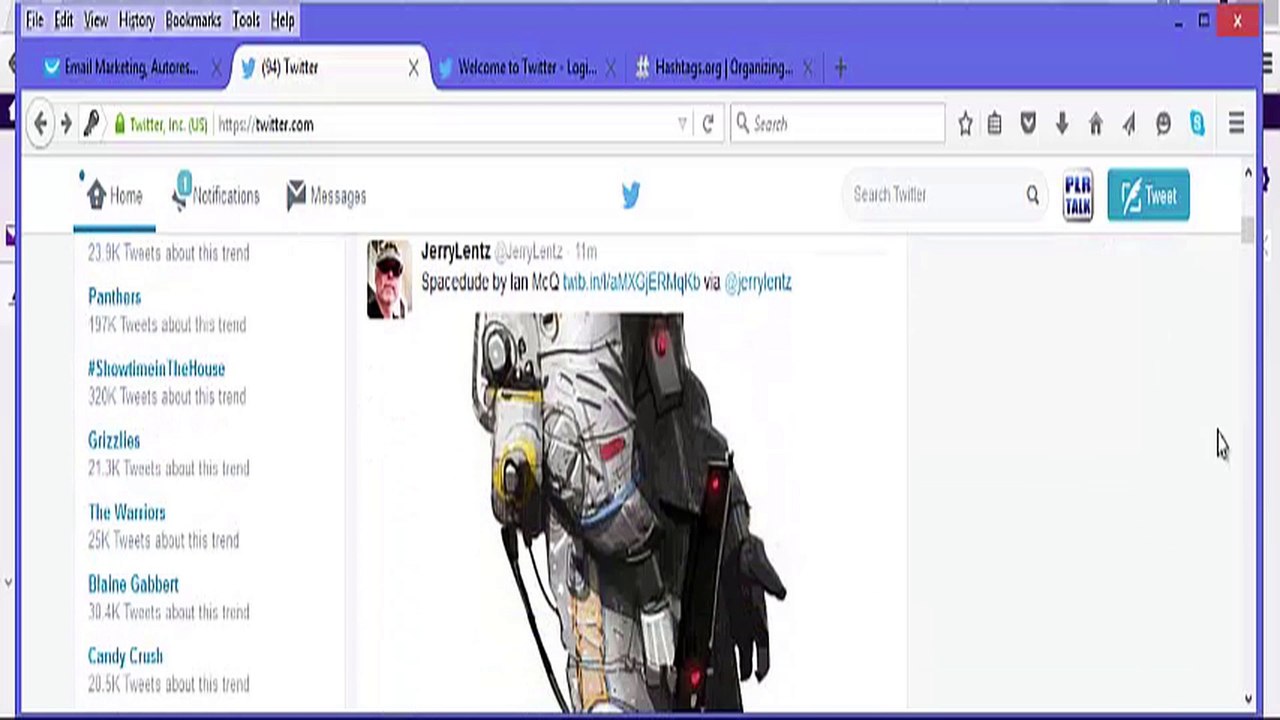
Task: Reload the current page
Action: (x=708, y=124)
